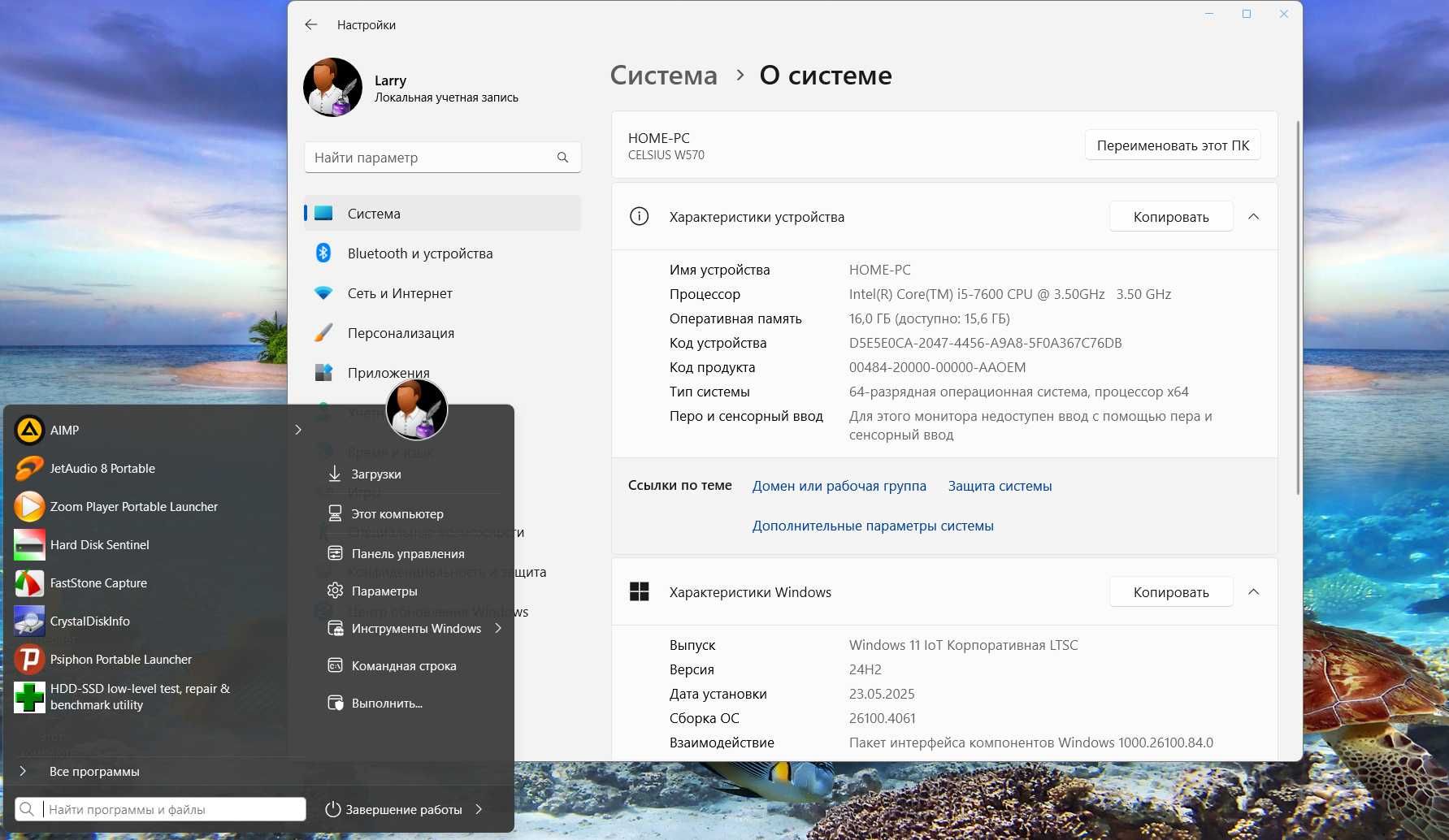Click the install date 23.05.2025
This screenshot has height=840, width=1449.
(882, 694)
